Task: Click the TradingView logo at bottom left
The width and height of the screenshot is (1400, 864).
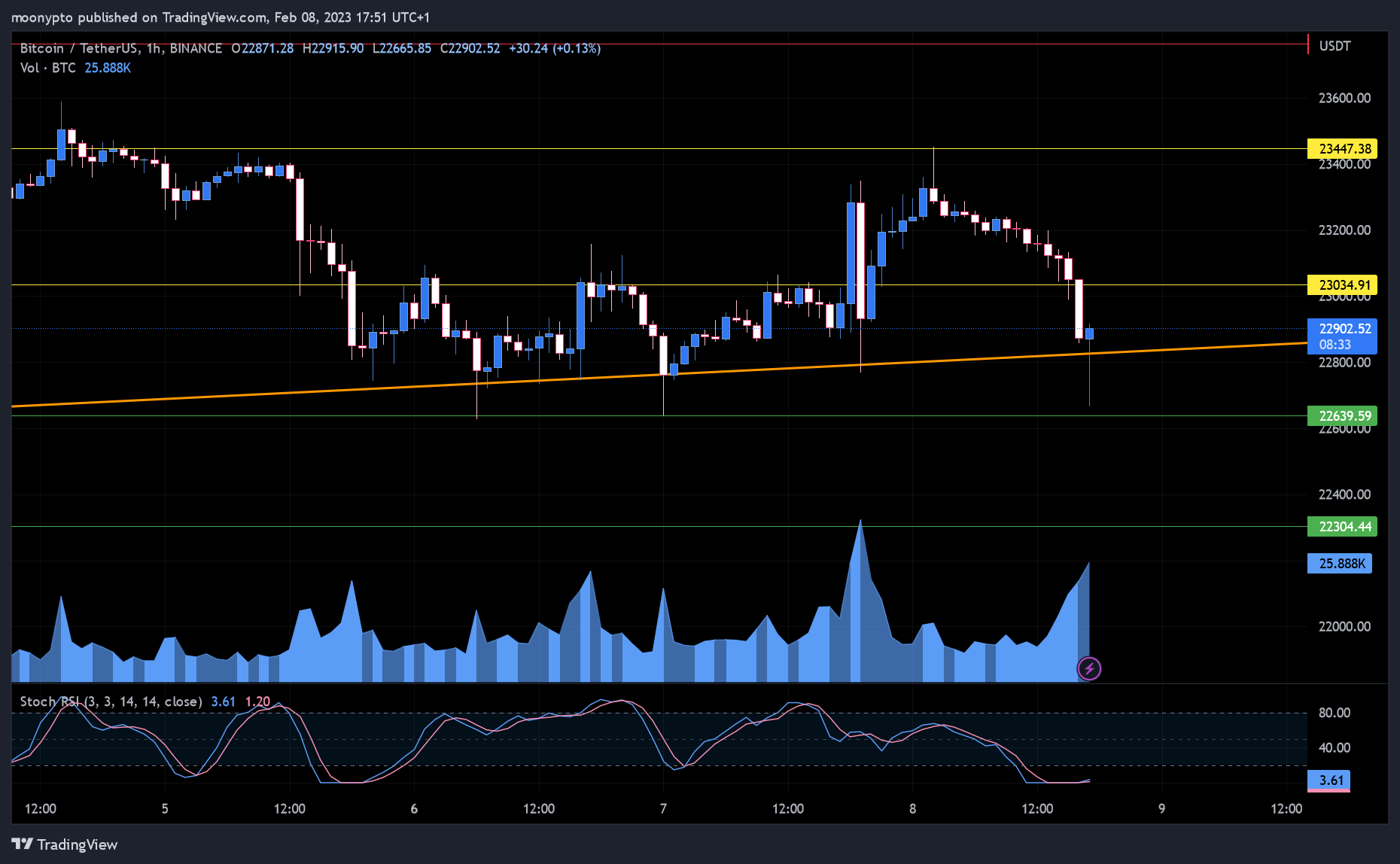Action: pyautogui.click(x=65, y=844)
